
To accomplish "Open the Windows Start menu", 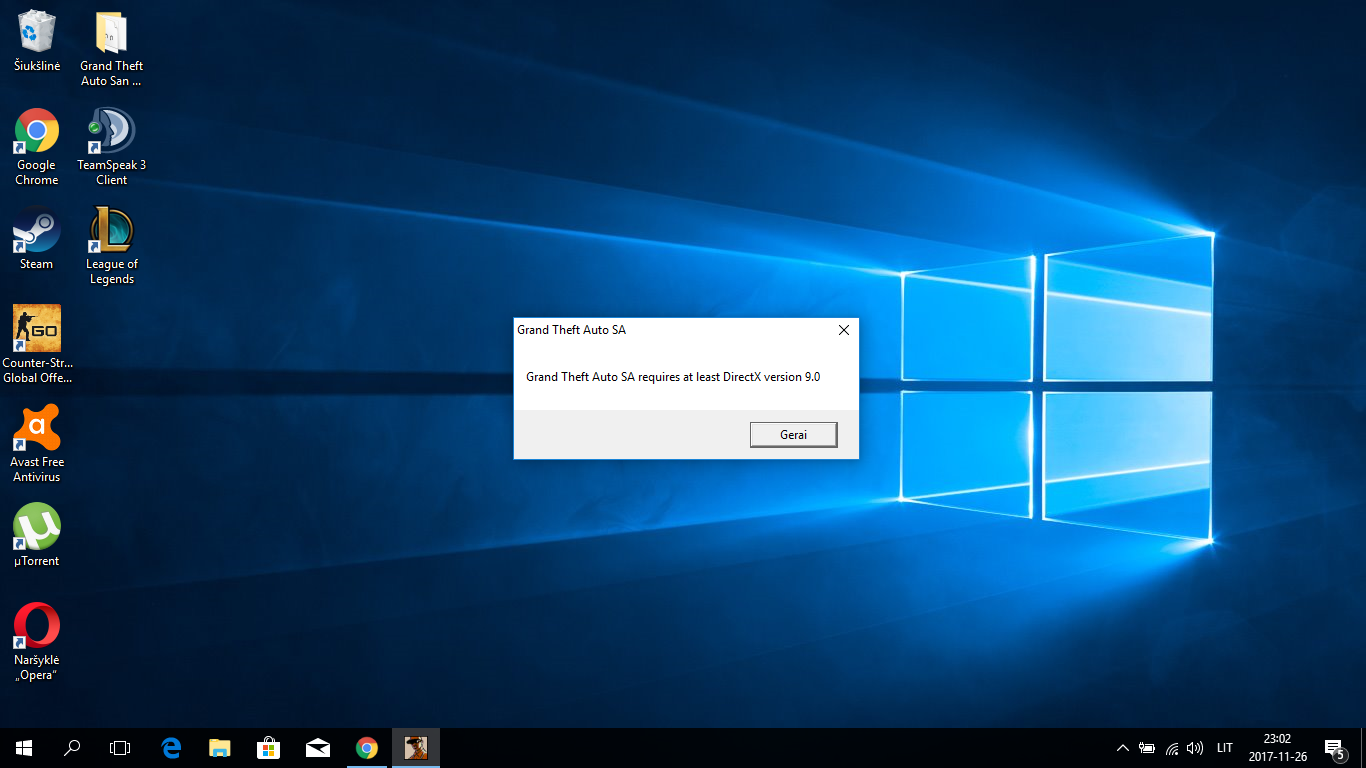I will coord(24,748).
